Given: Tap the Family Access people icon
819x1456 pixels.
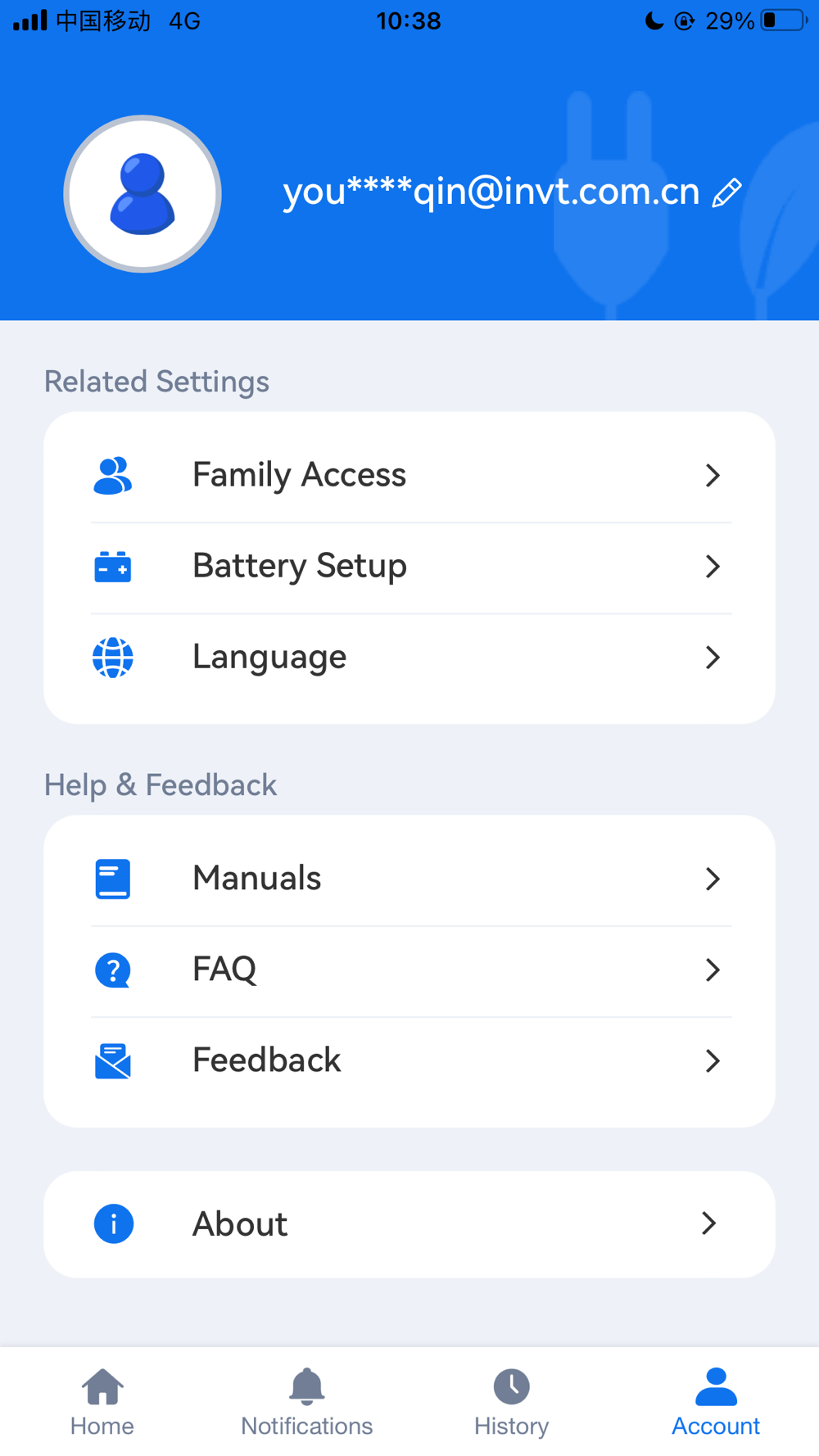Looking at the screenshot, I should click(x=113, y=476).
